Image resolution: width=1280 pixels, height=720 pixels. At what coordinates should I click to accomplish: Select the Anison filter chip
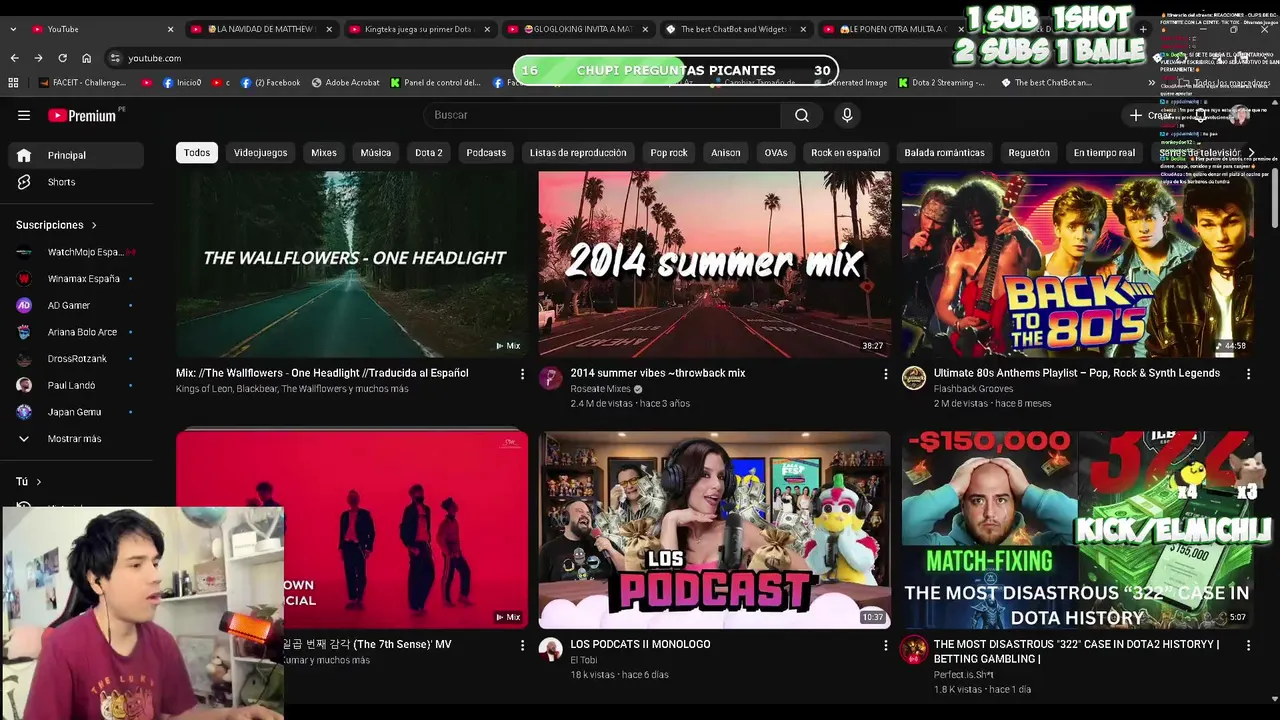tap(726, 153)
